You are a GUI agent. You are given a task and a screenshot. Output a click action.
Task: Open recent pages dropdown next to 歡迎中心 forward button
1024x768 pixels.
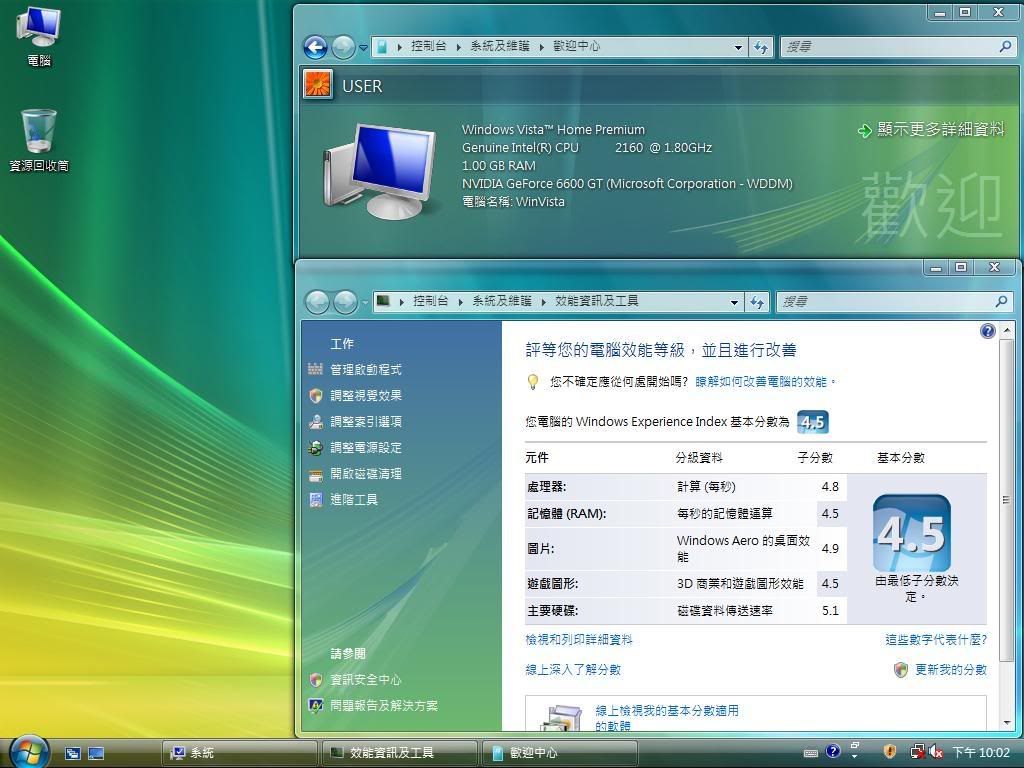(x=363, y=47)
